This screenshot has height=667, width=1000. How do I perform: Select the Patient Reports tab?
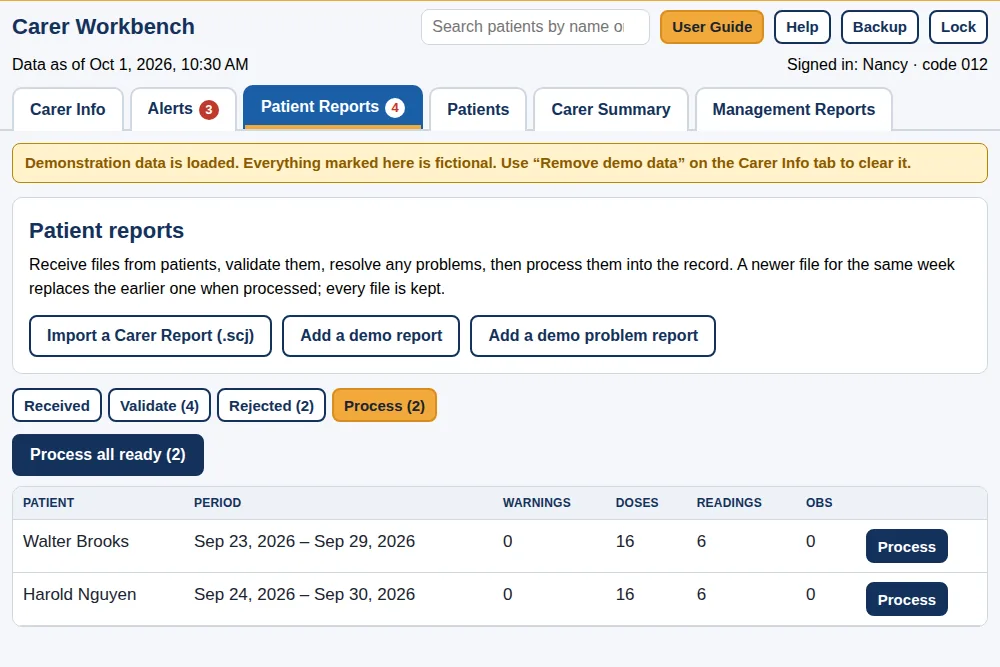pos(333,107)
